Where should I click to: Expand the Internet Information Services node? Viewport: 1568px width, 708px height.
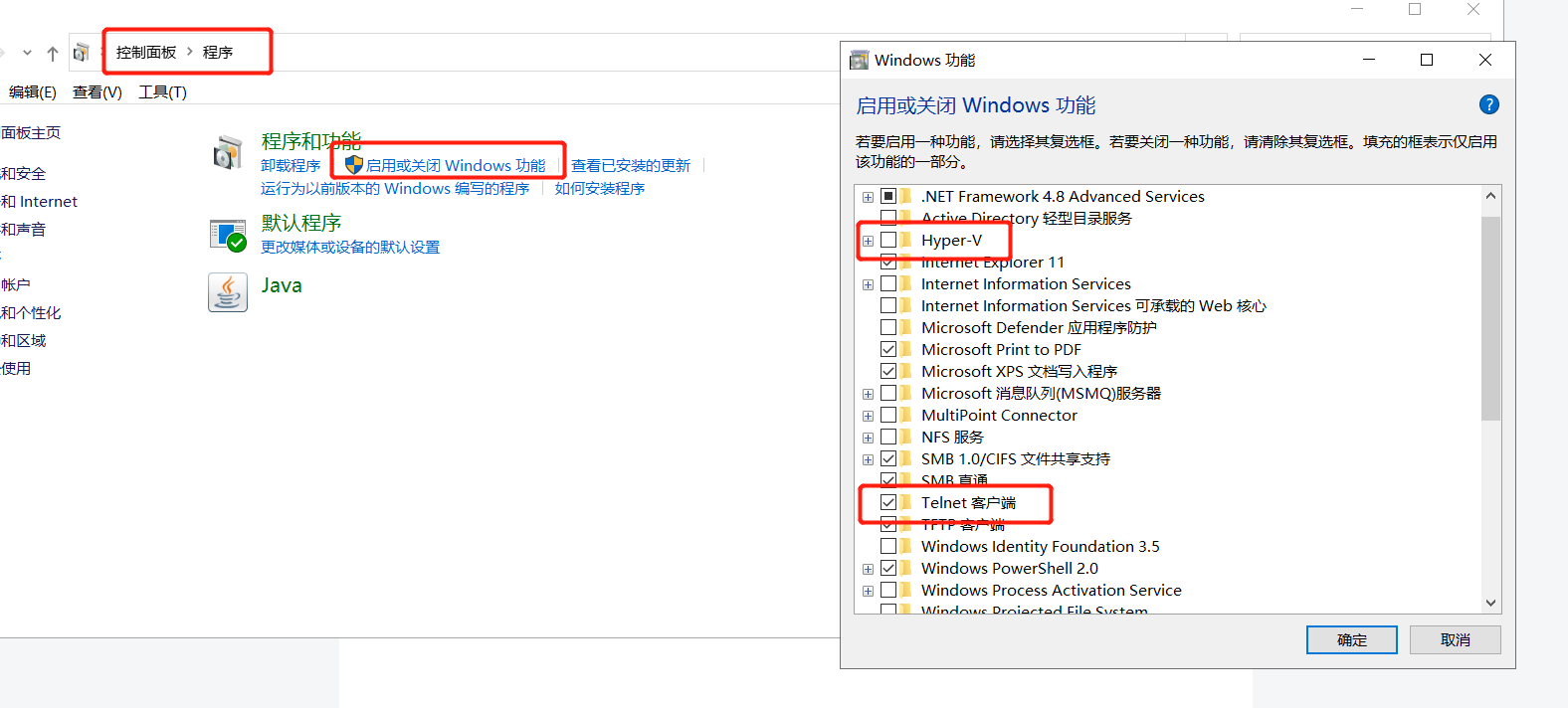click(868, 284)
